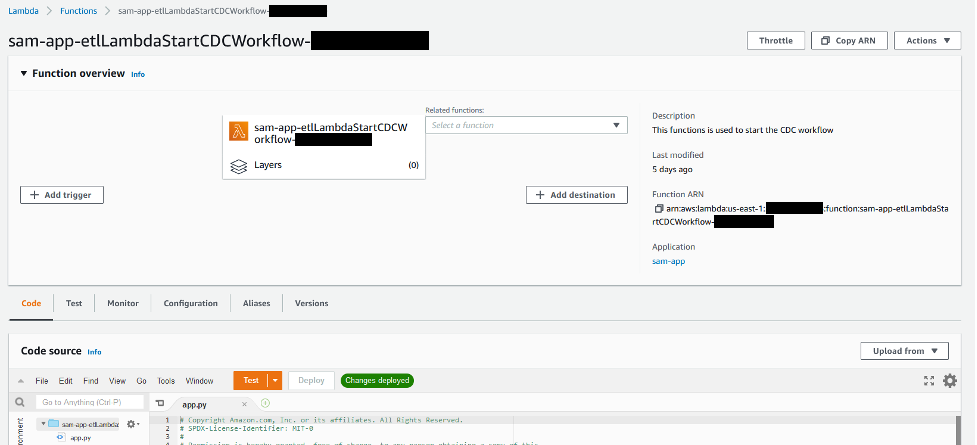Click the editor vertical scrollbar
The width and height of the screenshot is (977, 445).
click(x=958, y=430)
